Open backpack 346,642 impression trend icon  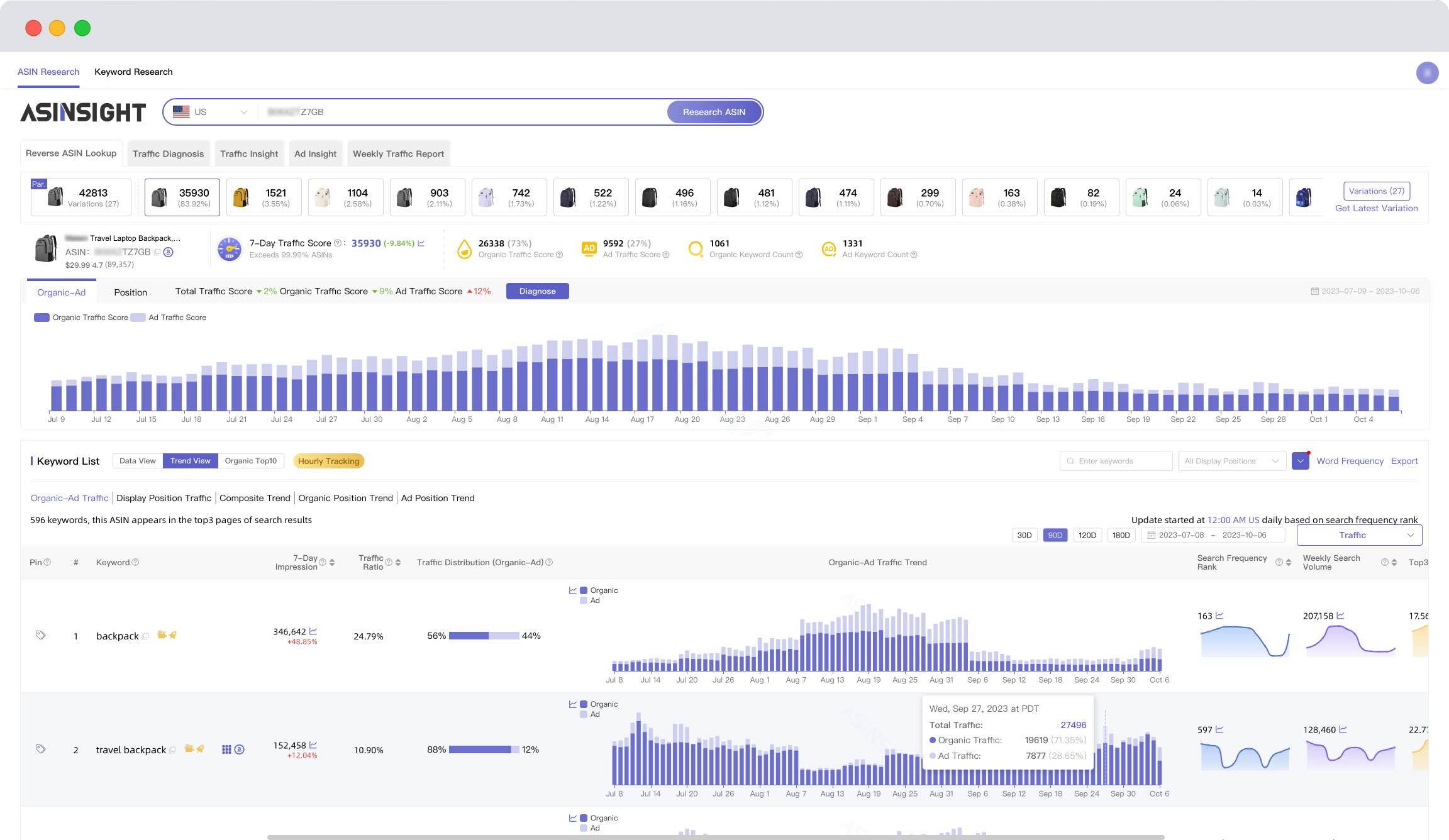point(313,631)
